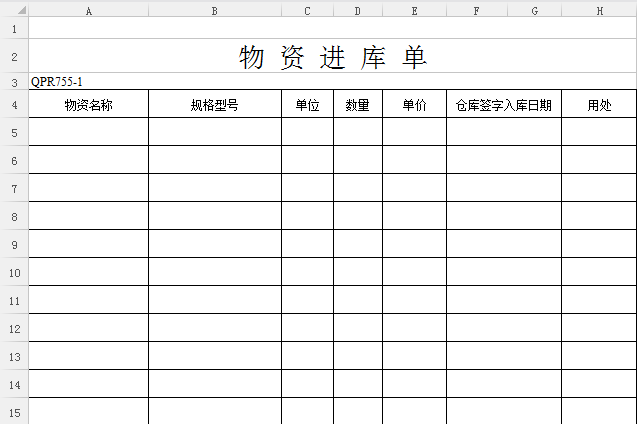Select the 用处 header cell
The height and width of the screenshot is (424, 637).
pos(599,104)
